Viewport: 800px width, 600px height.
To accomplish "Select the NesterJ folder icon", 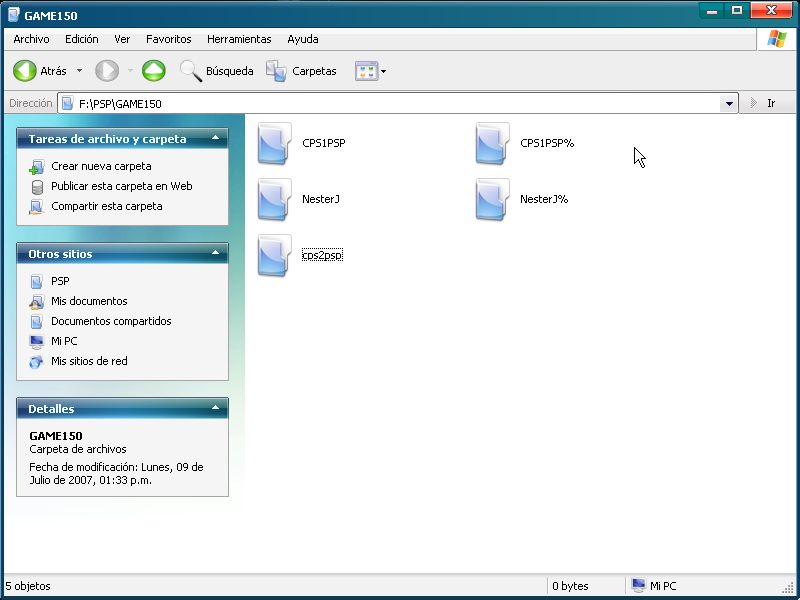I will pyautogui.click(x=274, y=199).
